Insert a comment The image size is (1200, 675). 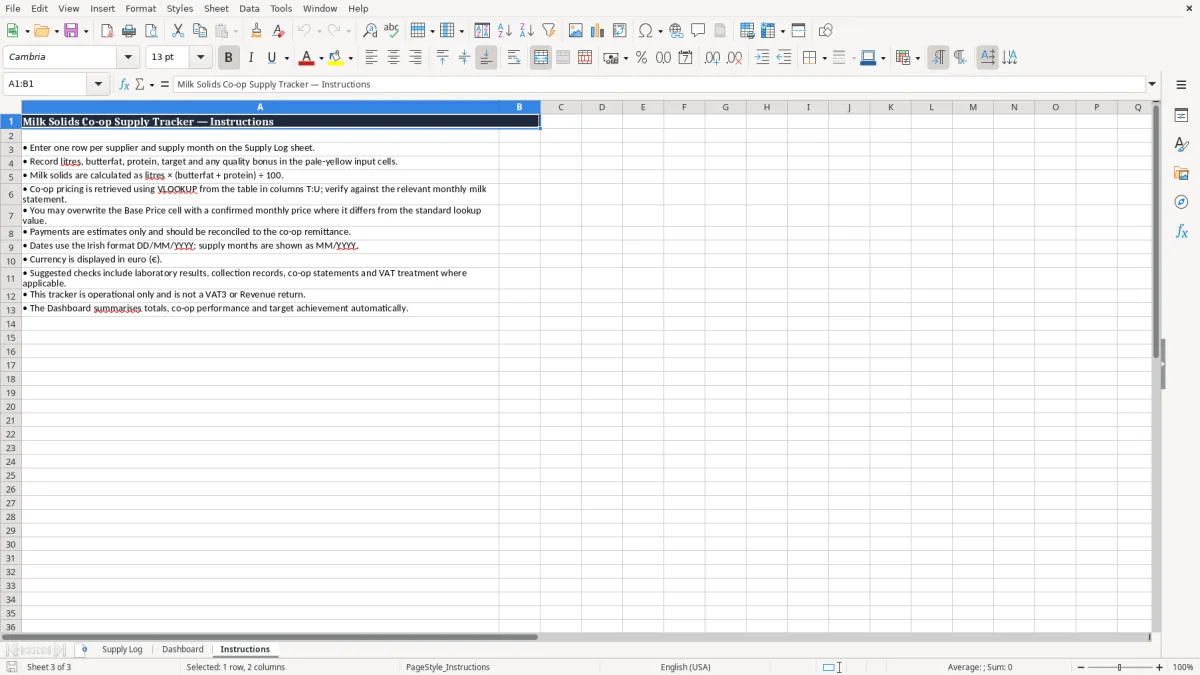pos(698,31)
